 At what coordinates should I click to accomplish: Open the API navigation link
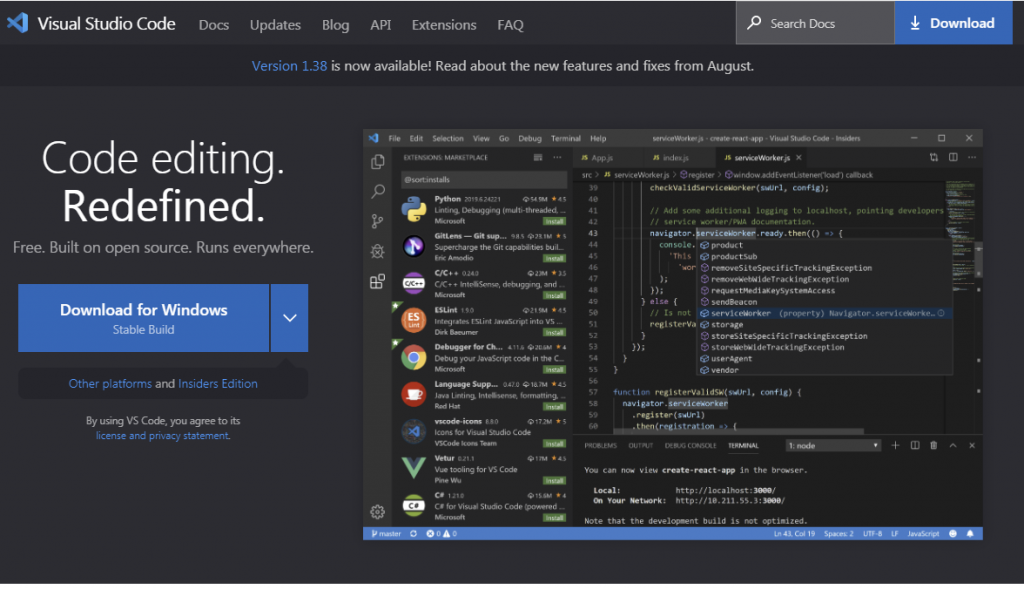click(380, 25)
